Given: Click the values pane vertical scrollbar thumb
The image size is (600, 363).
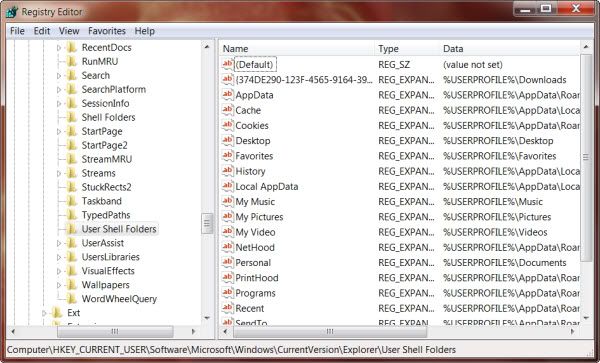Looking at the screenshot, I should [x=586, y=157].
